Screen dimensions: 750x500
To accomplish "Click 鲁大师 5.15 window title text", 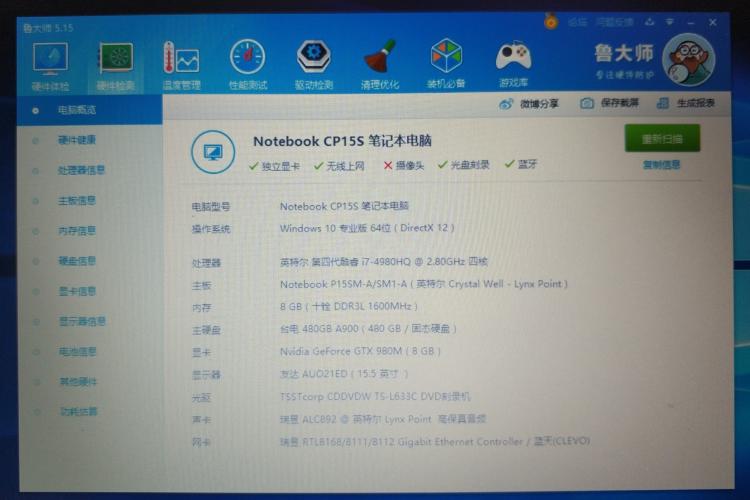I will tap(48, 28).
